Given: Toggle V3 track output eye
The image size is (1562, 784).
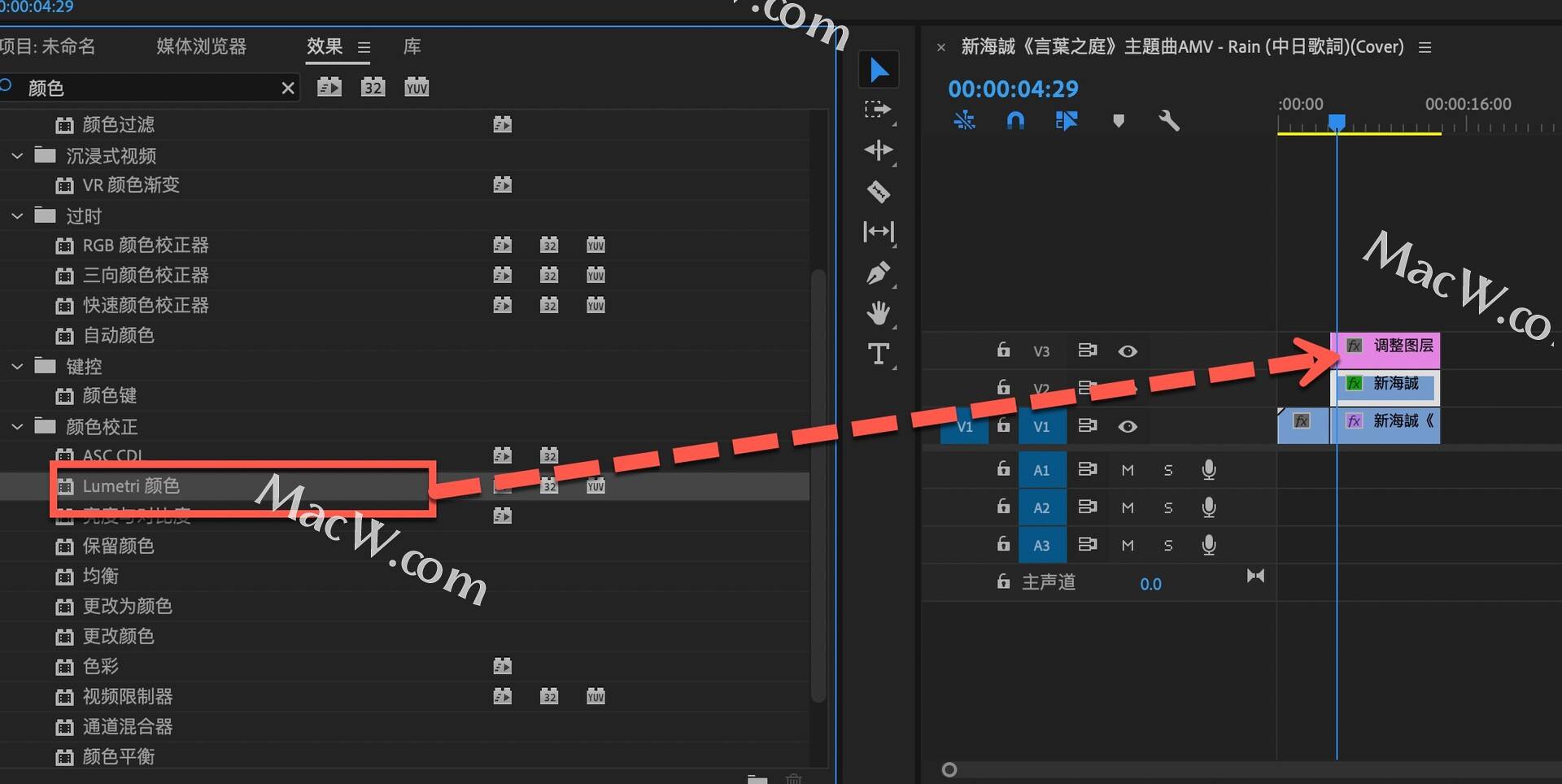Looking at the screenshot, I should point(1128,351).
